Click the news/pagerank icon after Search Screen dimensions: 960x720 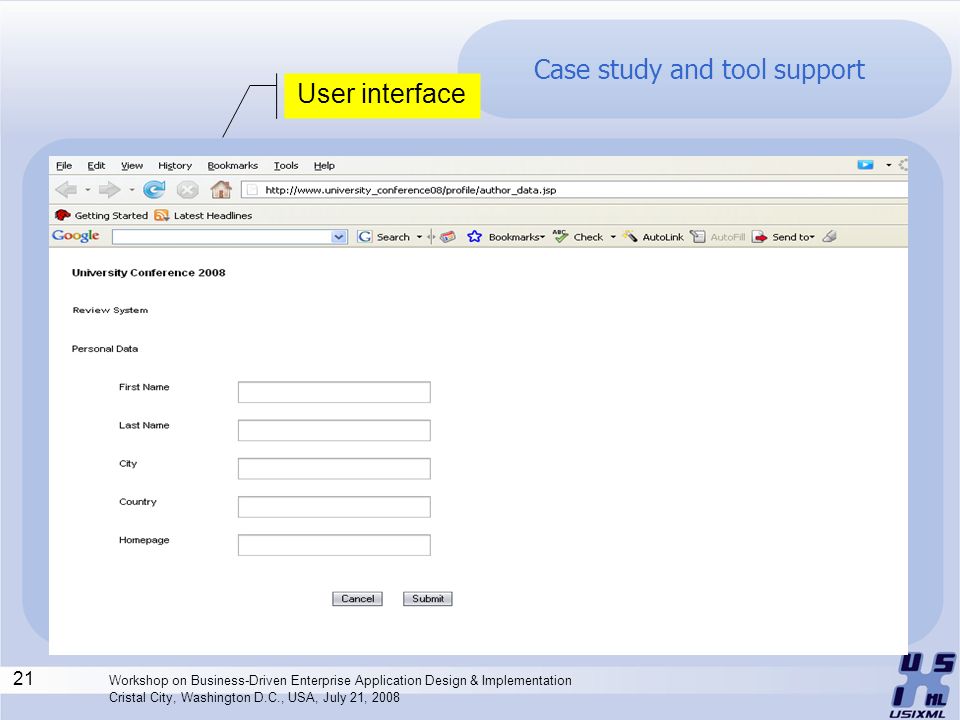[448, 237]
